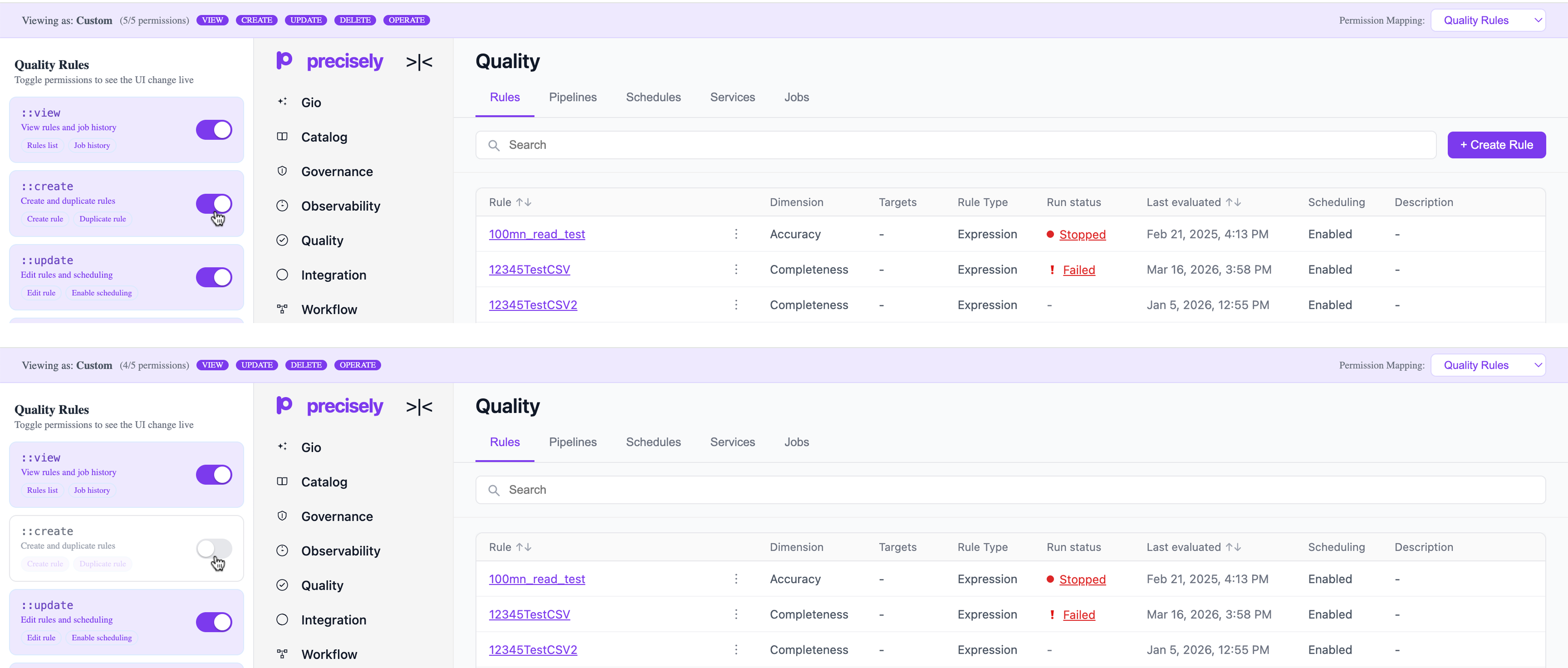The width and height of the screenshot is (1568, 668).
Task: Click the Workflow nodes icon in 5/5 view
Action: [282, 309]
